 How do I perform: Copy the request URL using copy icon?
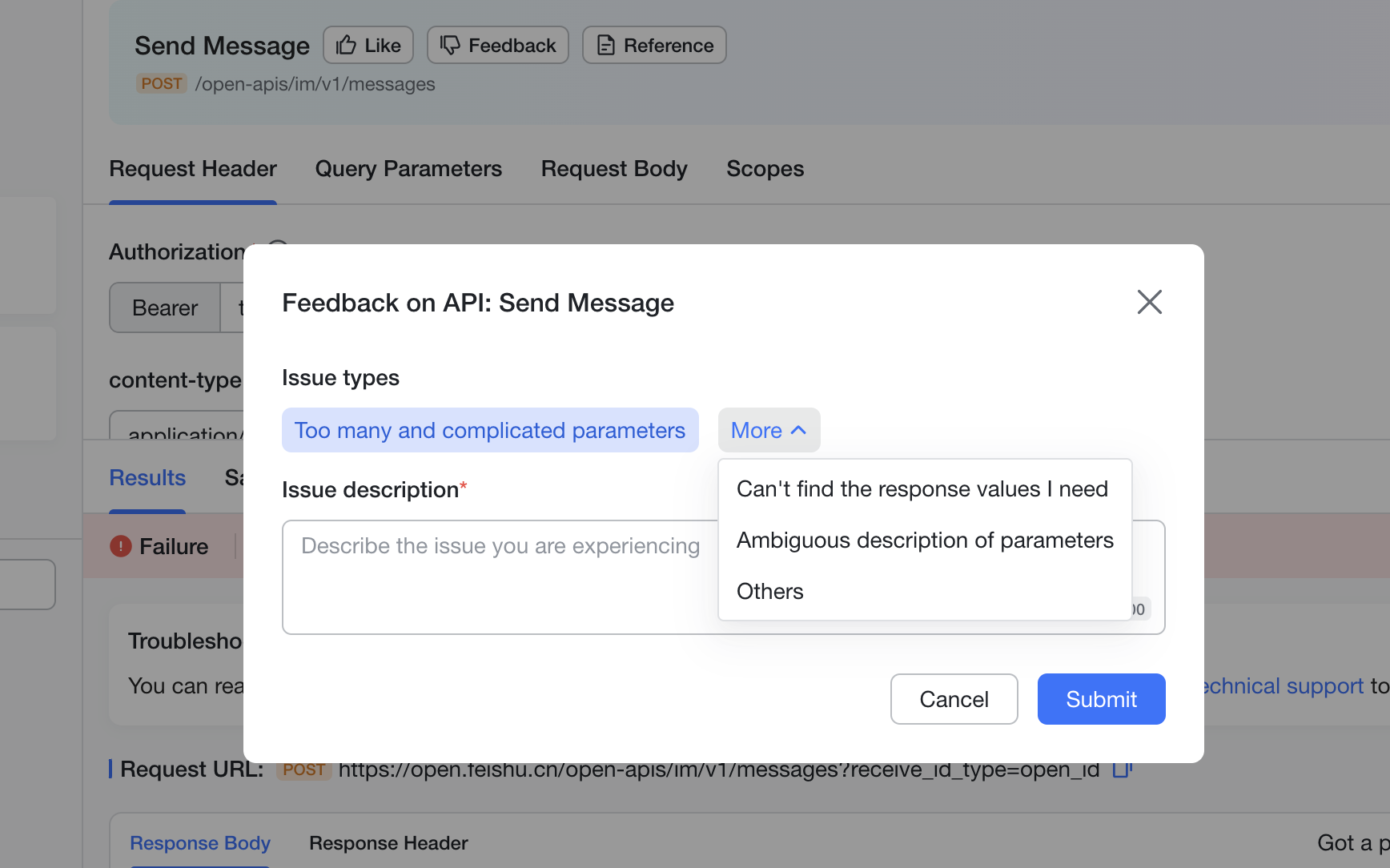(1122, 770)
